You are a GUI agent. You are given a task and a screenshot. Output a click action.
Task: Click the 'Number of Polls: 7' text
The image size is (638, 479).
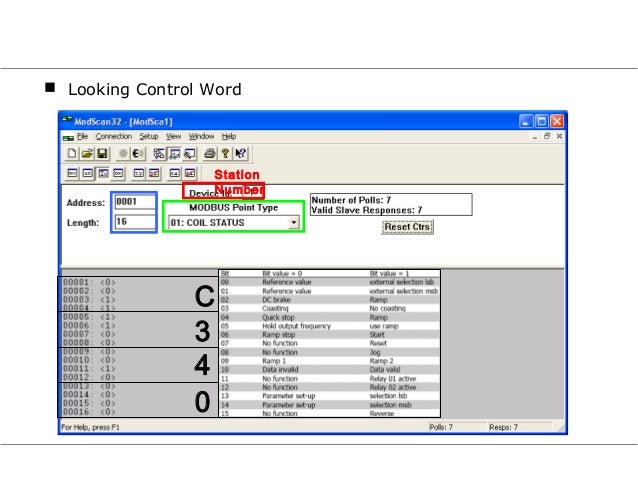point(351,200)
